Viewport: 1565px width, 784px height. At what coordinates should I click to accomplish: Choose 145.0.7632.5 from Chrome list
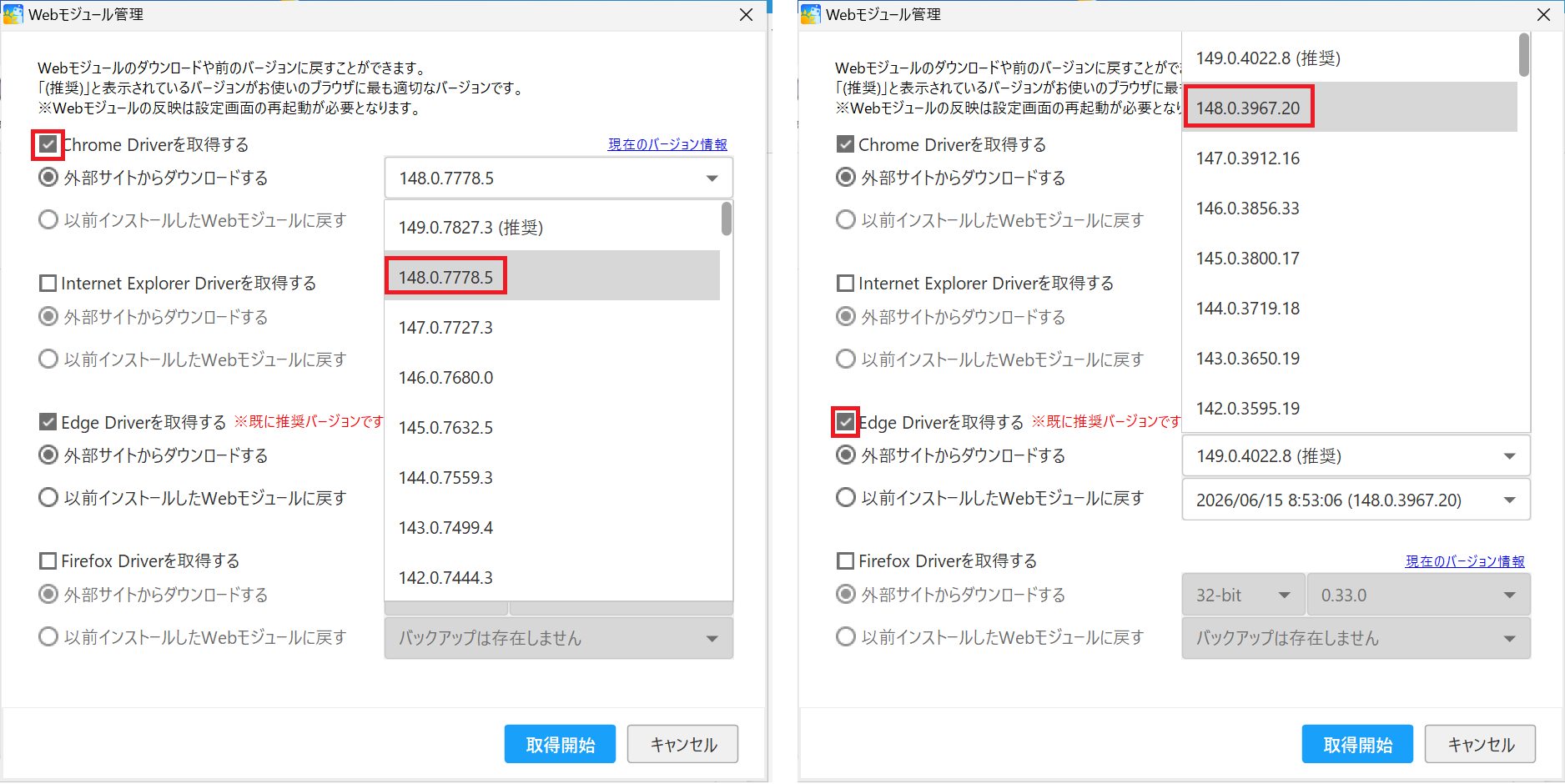point(552,427)
